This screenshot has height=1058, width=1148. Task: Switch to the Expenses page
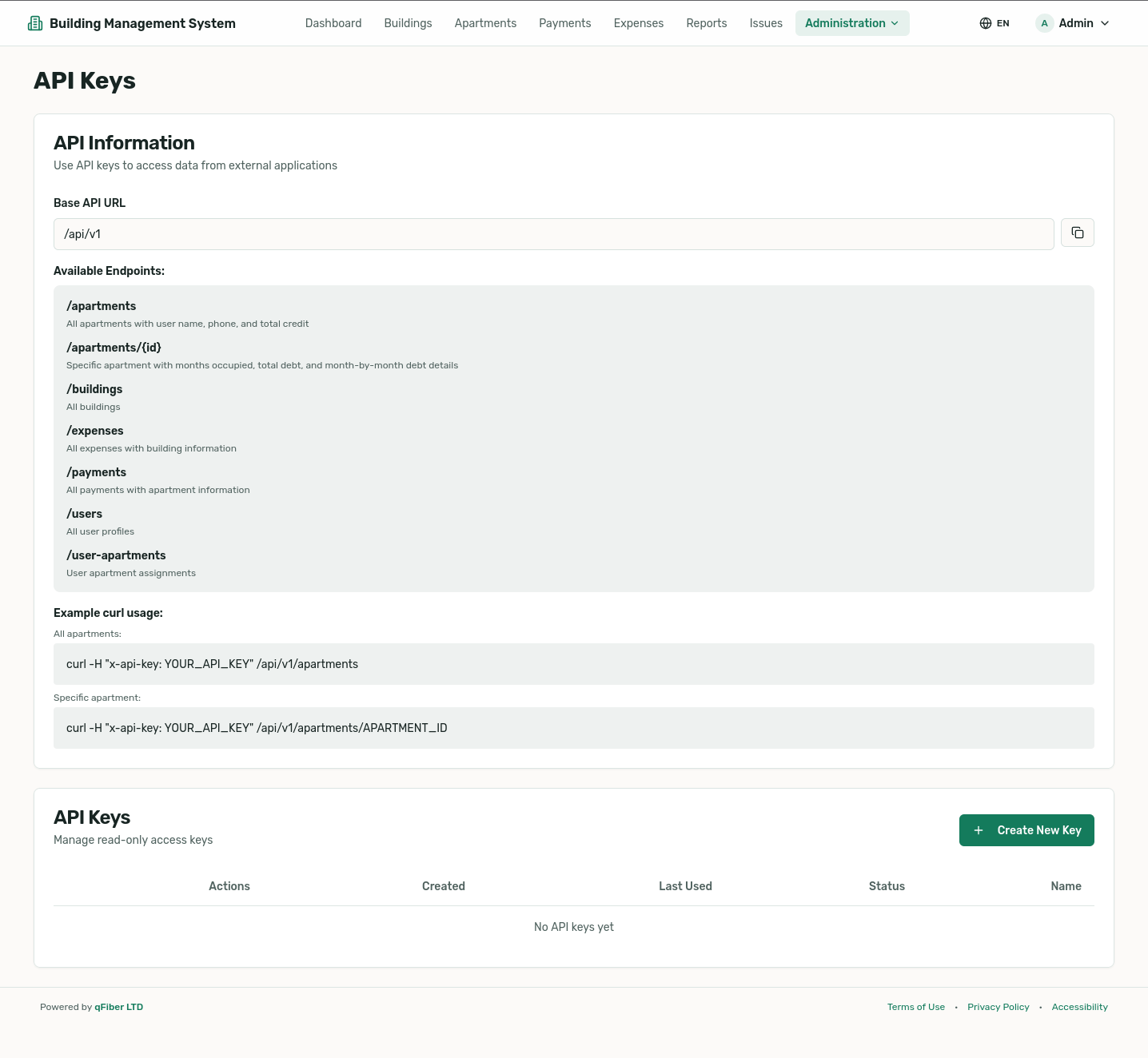638,23
